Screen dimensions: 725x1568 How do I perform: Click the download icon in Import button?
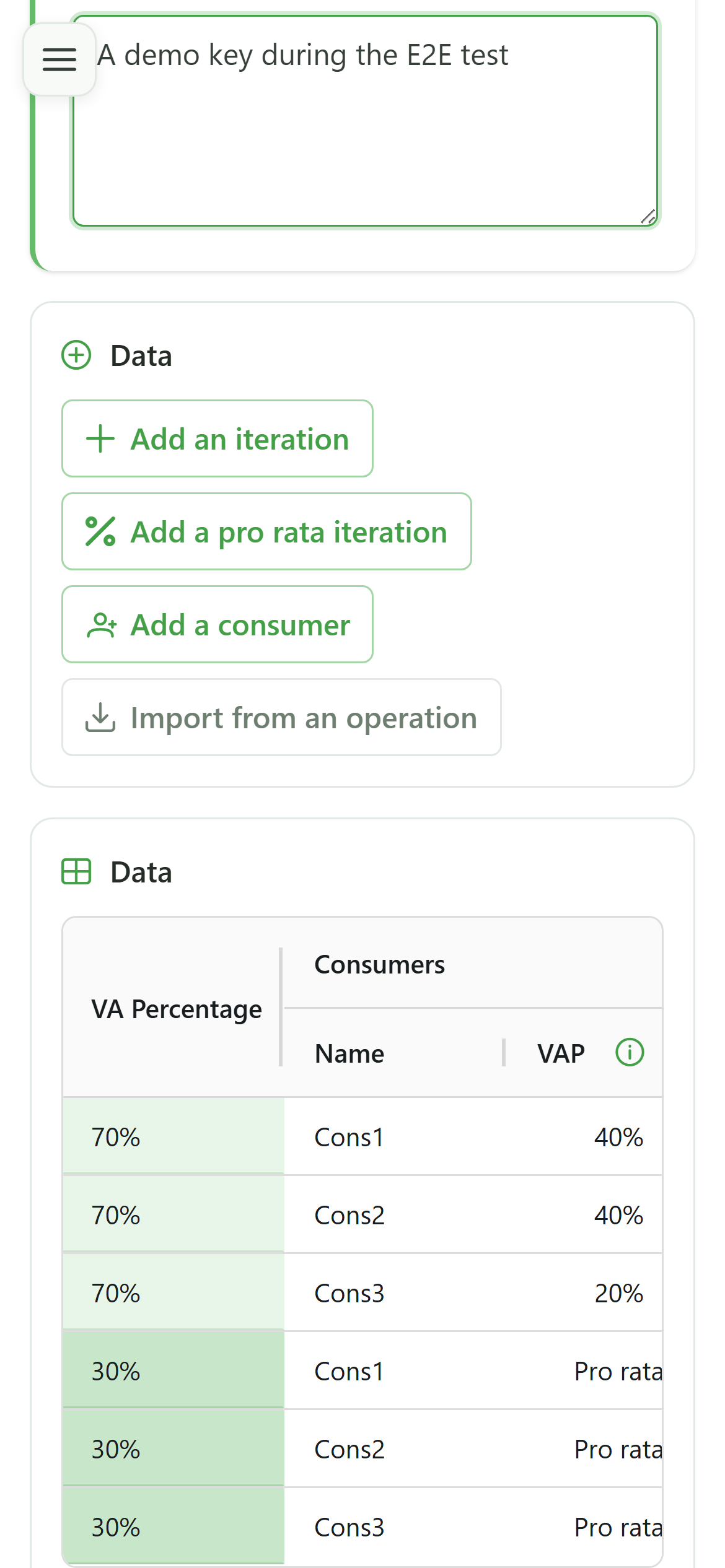pyautogui.click(x=100, y=718)
